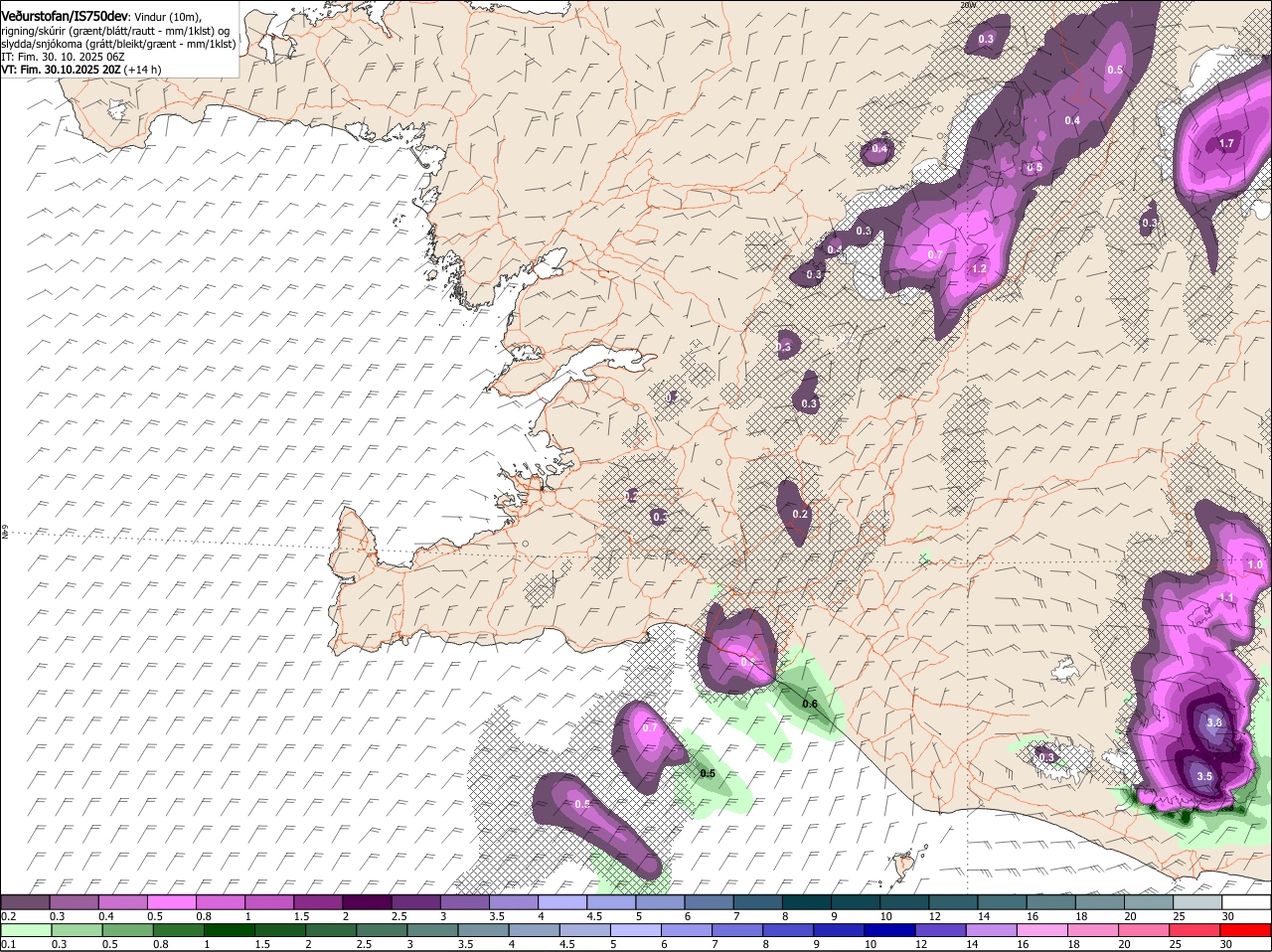Click the 1.2 precipitation value on the map
The height and width of the screenshot is (952, 1272).
[979, 268]
